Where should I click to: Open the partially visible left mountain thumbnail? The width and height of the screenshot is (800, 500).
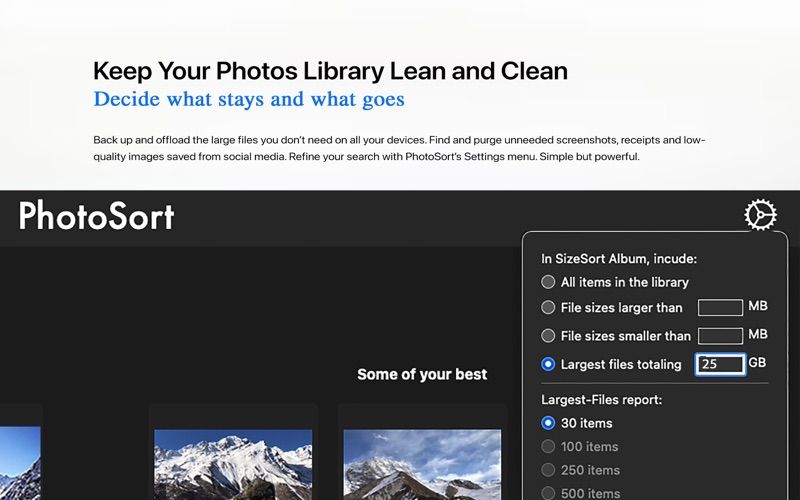coord(20,463)
